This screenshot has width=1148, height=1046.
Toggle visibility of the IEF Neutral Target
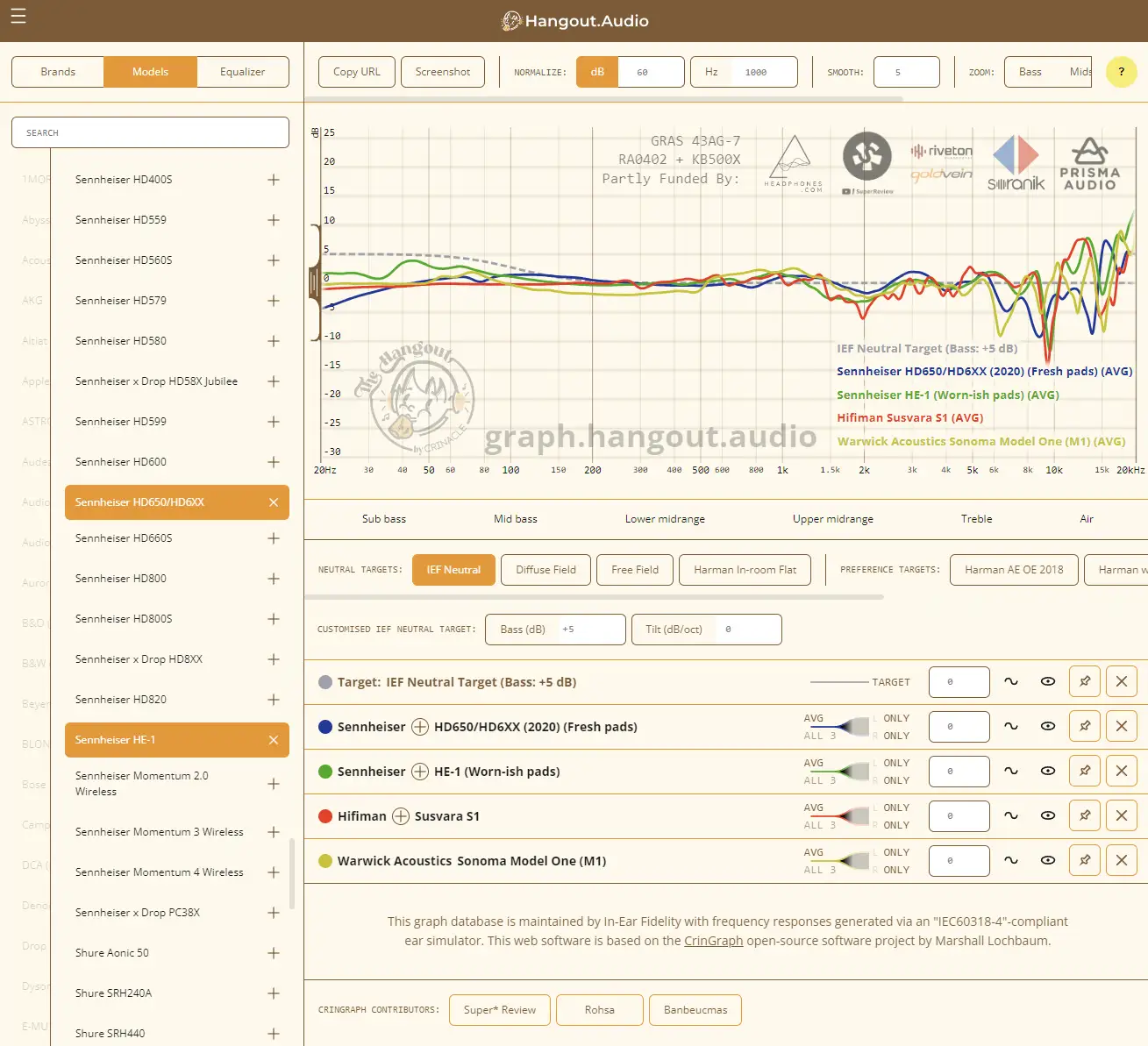[x=1048, y=681]
